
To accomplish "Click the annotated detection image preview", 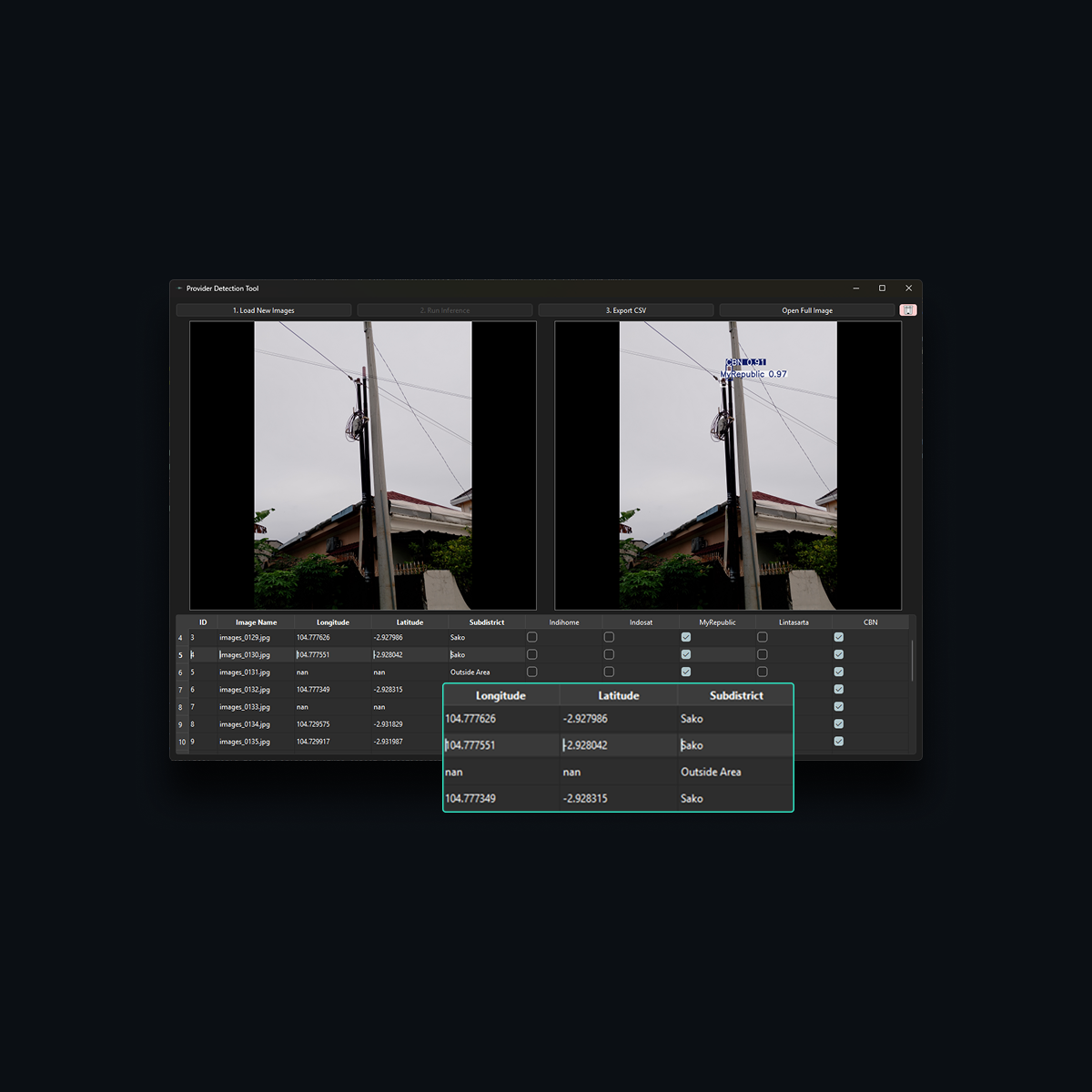I will click(x=728, y=465).
